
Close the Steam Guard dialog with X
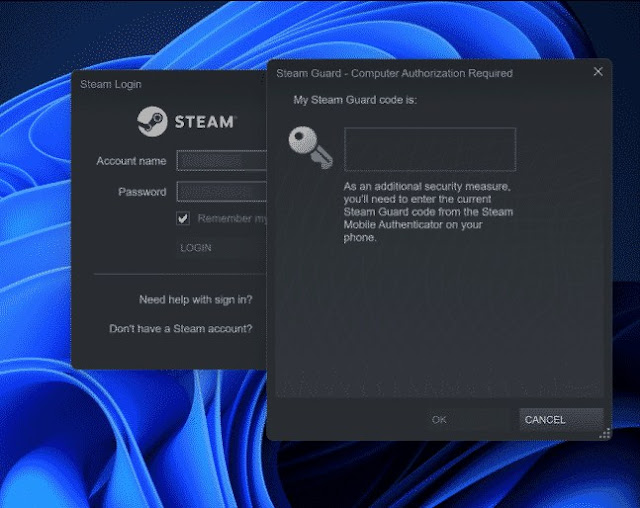pyautogui.click(x=598, y=72)
